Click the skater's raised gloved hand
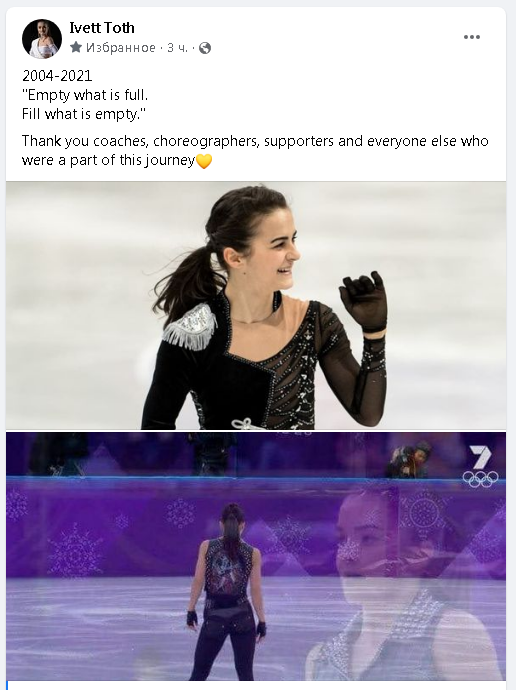Image resolution: width=516 pixels, height=690 pixels. pyautogui.click(x=364, y=302)
